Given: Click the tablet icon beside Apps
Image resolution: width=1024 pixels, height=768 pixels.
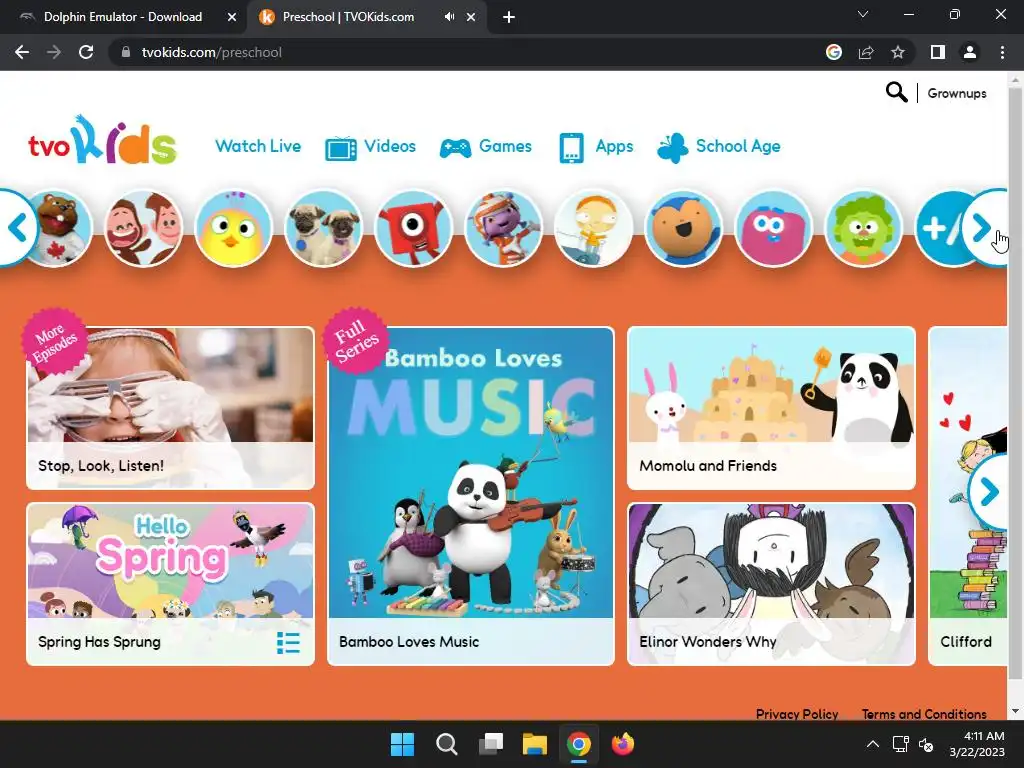Looking at the screenshot, I should point(571,148).
